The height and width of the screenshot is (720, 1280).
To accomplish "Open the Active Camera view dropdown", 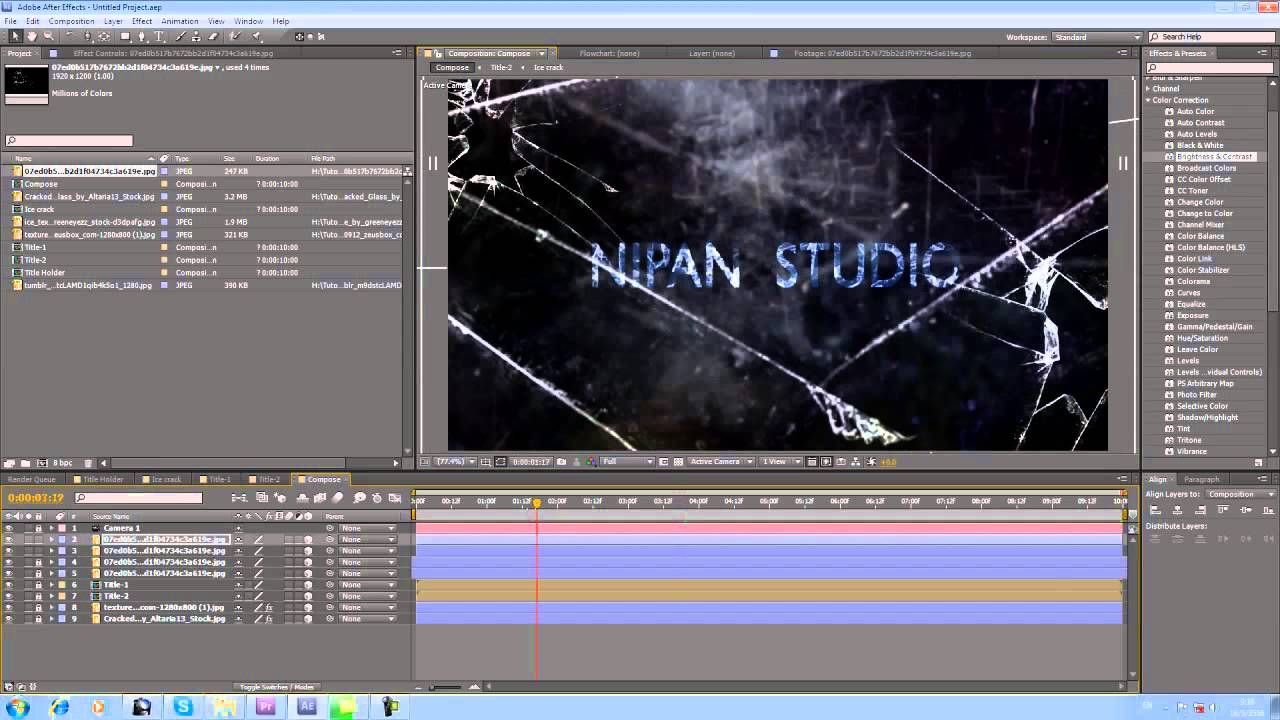I will [x=721, y=462].
